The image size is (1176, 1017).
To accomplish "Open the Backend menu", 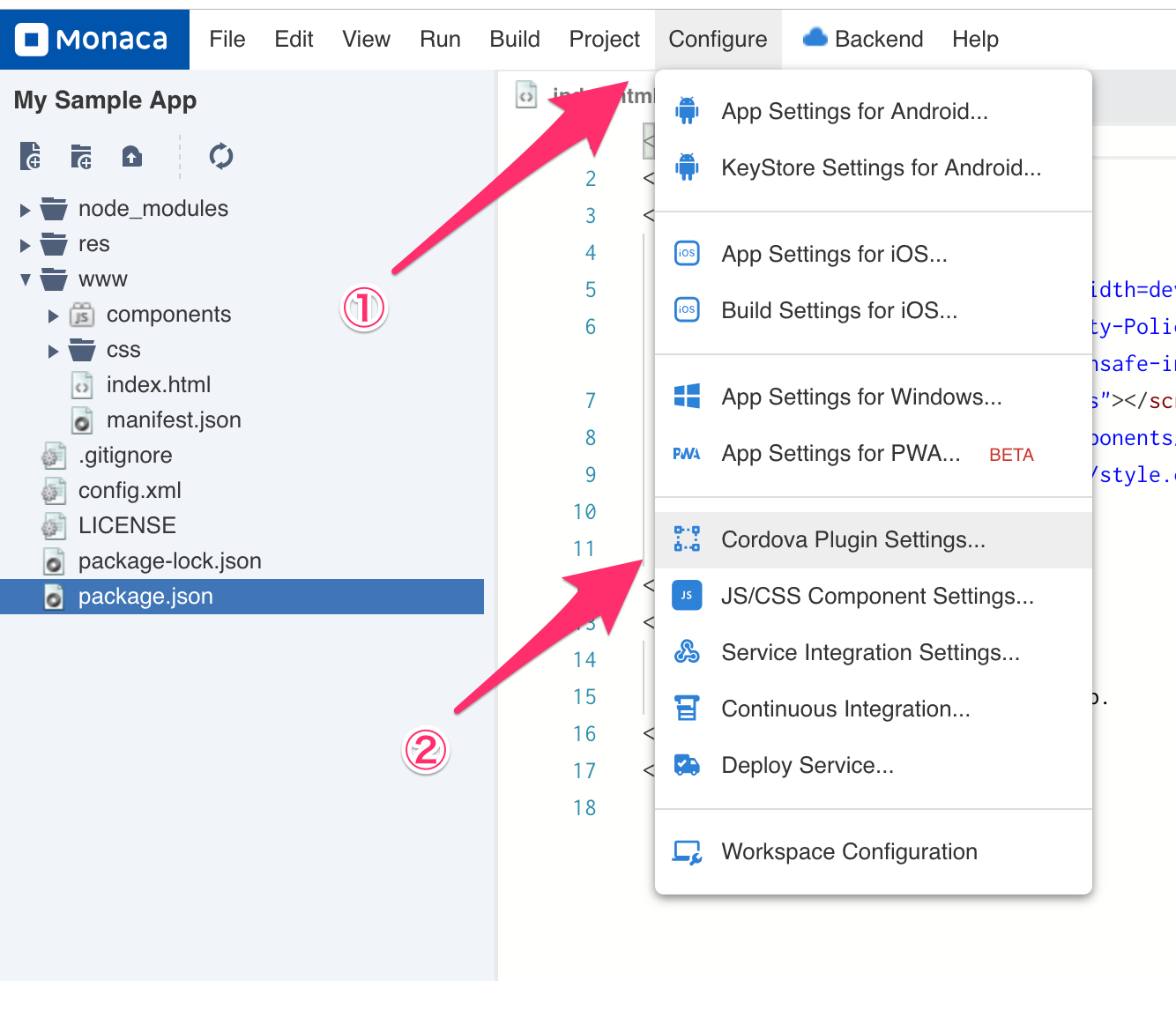I will (863, 39).
